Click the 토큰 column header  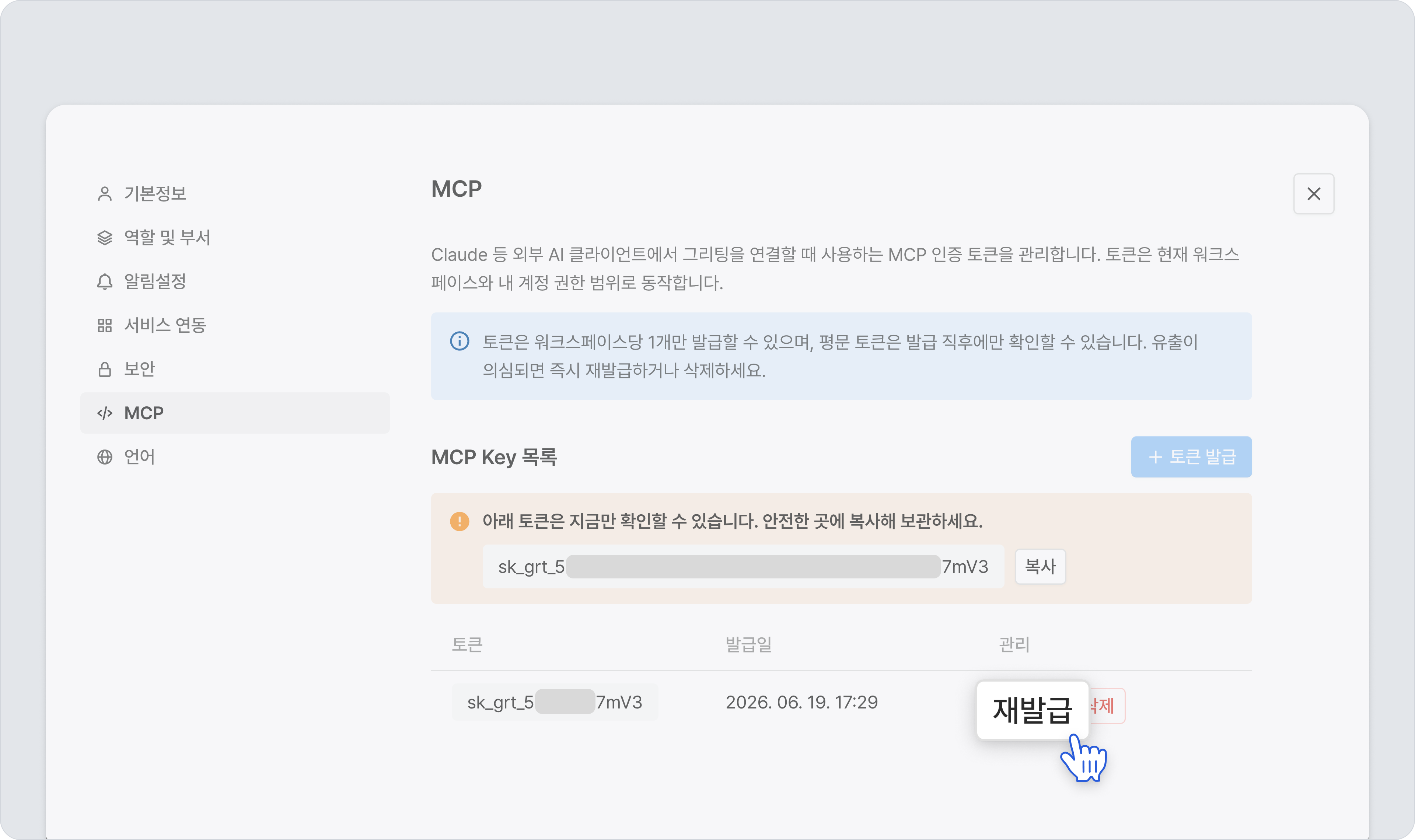(x=467, y=644)
